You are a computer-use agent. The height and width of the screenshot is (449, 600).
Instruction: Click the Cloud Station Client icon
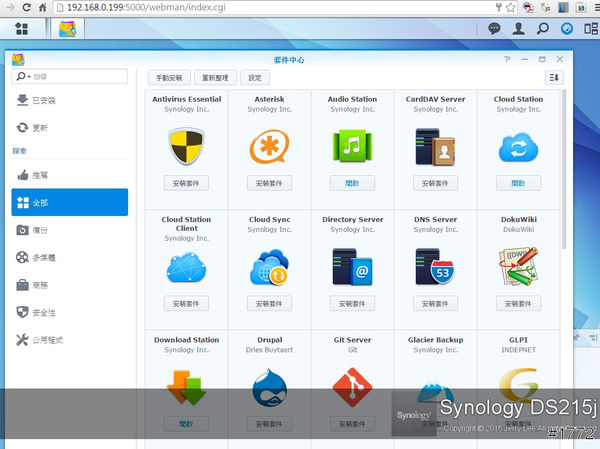[186, 267]
